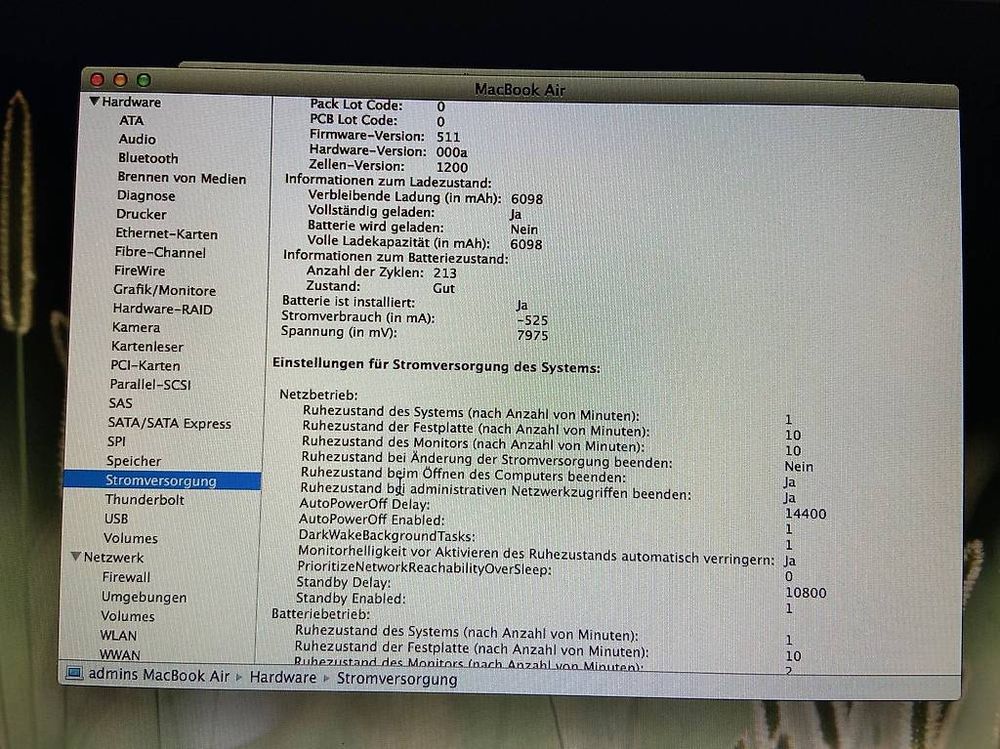Click 'Verbleibende Ladung' value 6098
The image size is (1000, 749).
(x=527, y=199)
